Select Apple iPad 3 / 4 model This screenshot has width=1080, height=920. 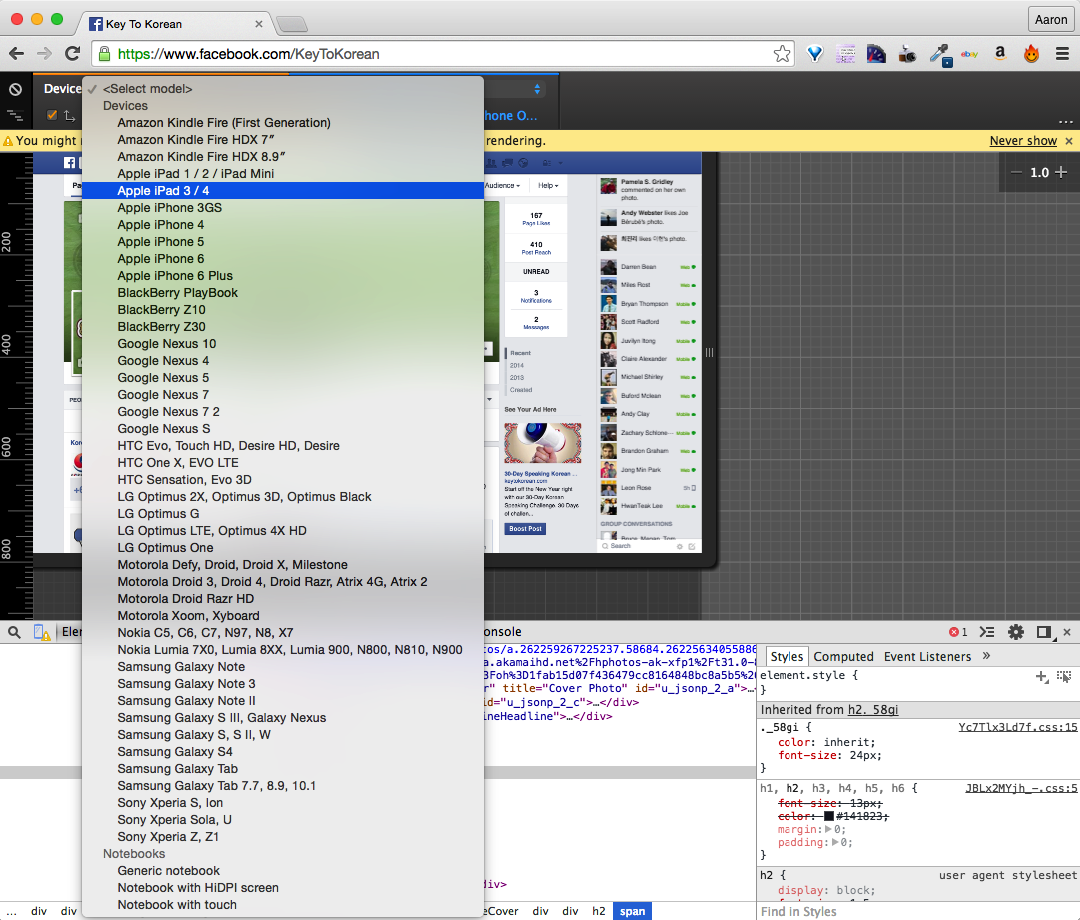click(163, 190)
